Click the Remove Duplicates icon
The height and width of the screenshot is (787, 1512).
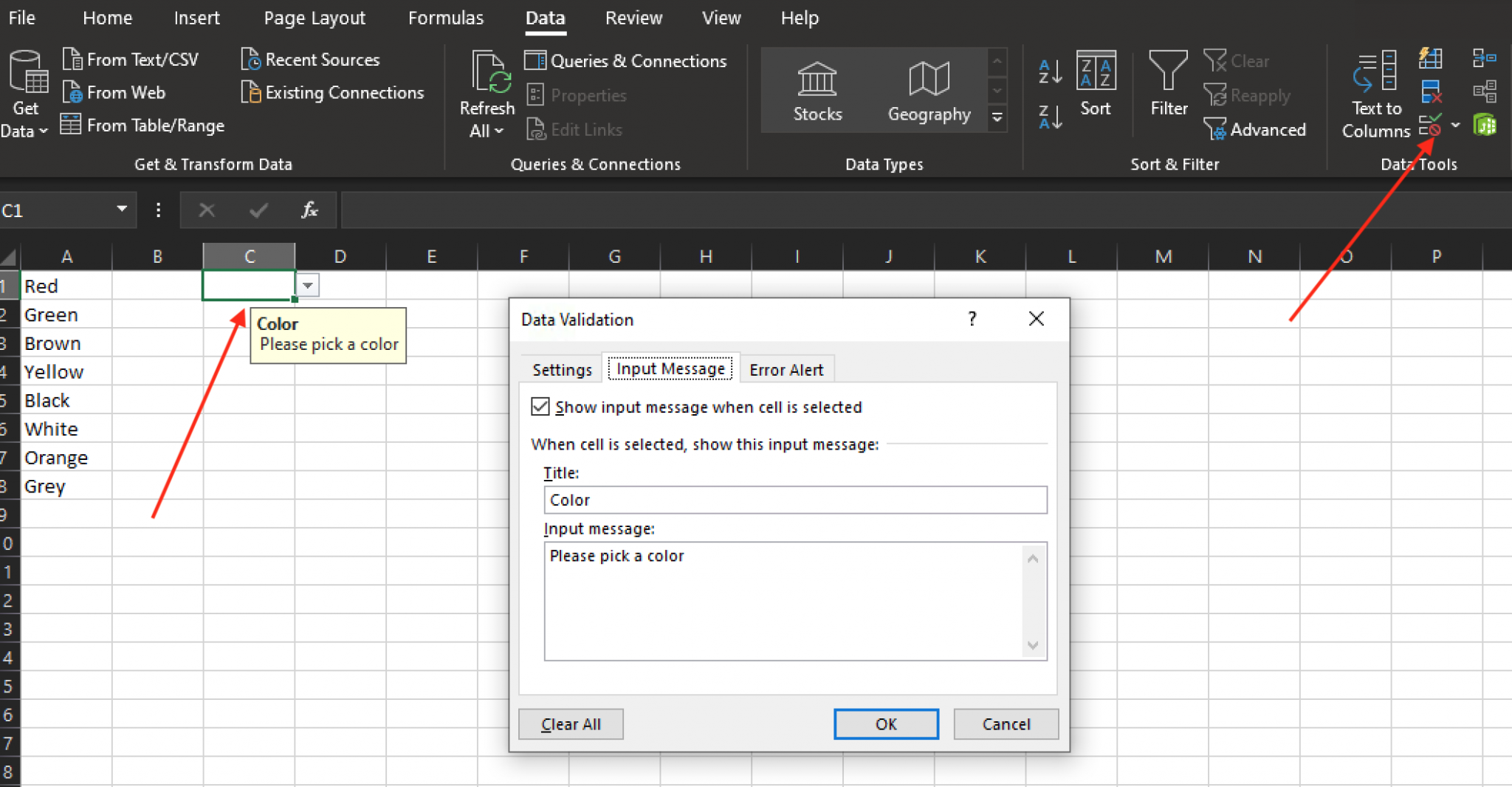coord(1430,92)
